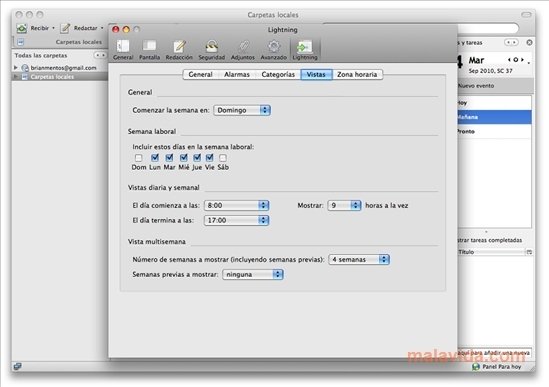The image size is (549, 387).
Task: Go to previous day arrow in mini calendar
Action: click(x=509, y=60)
